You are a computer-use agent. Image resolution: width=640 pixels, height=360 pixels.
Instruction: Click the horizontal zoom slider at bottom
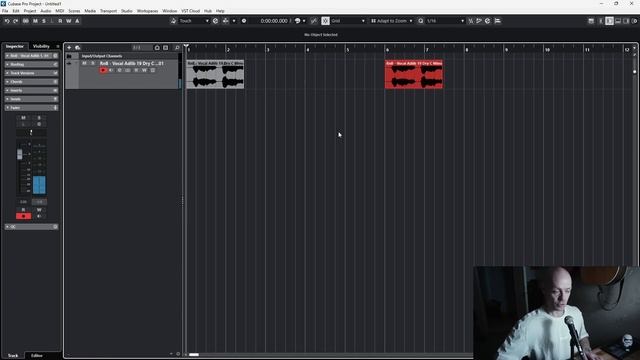pos(194,355)
